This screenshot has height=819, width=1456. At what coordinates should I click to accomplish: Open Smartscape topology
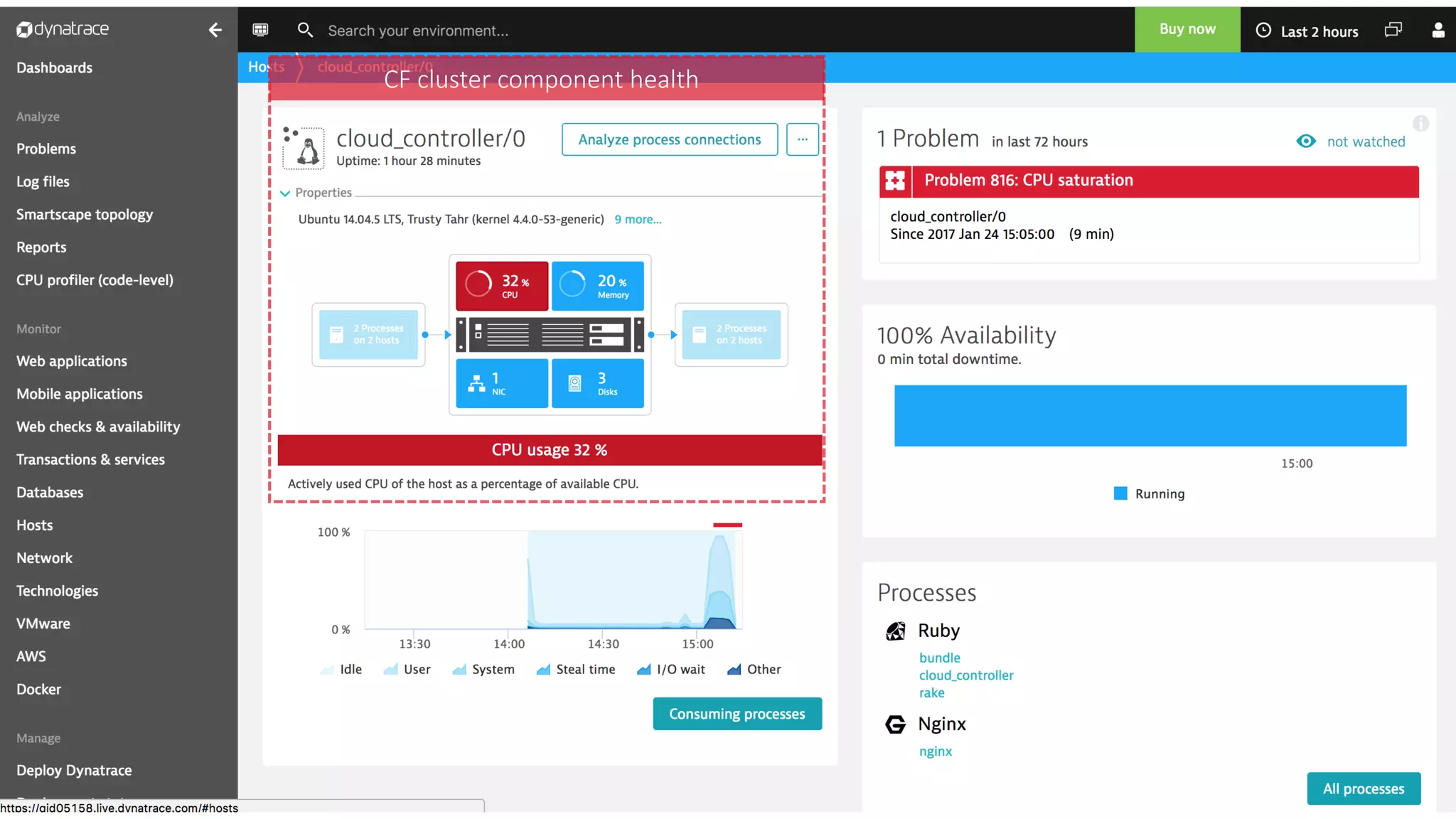coord(85,215)
